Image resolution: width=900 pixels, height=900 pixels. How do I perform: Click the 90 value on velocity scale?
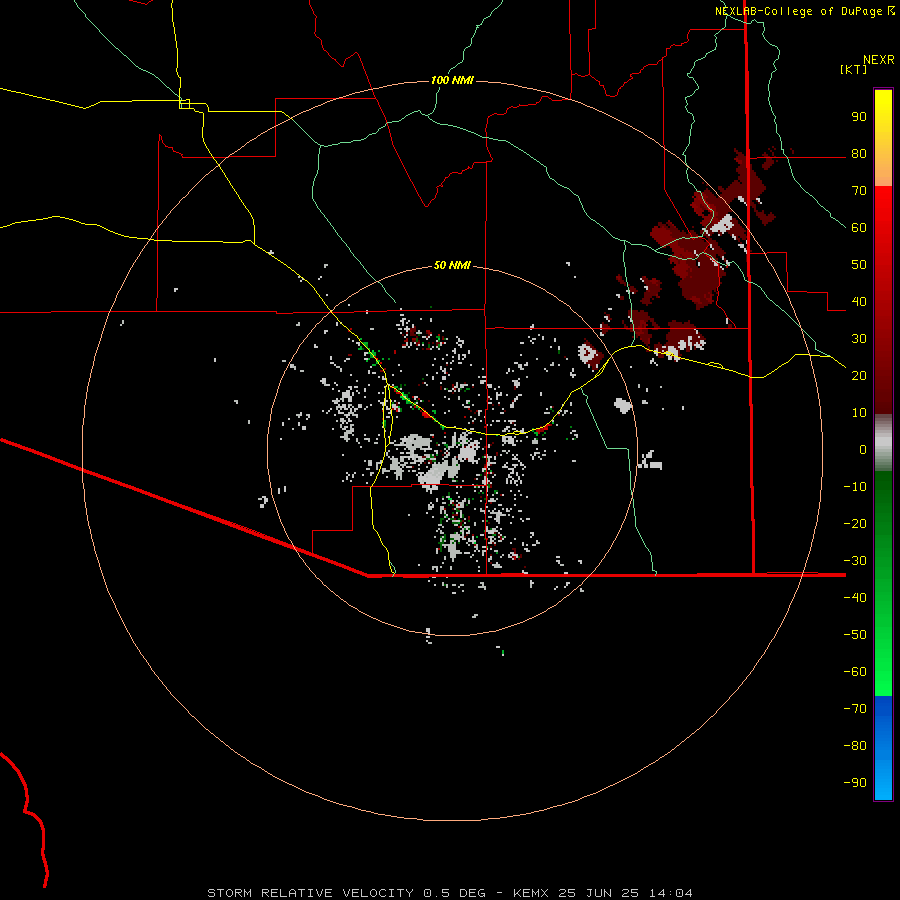coord(859,117)
